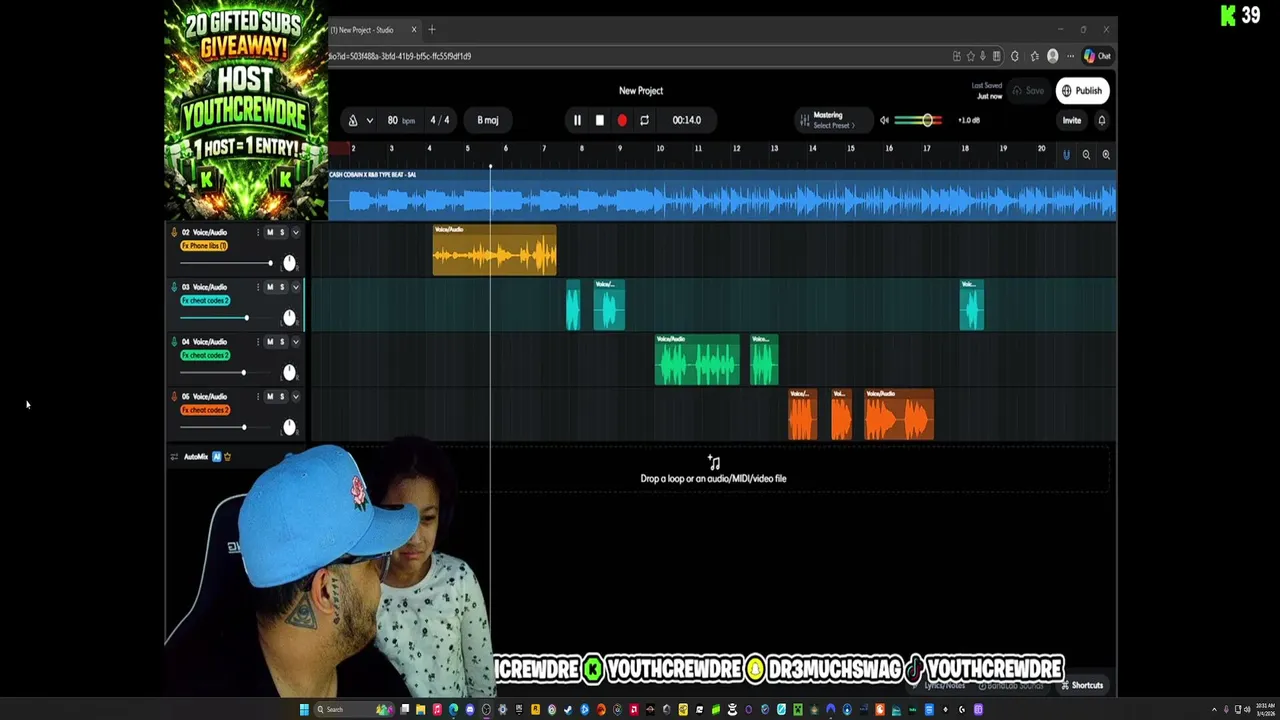This screenshot has height=720, width=1280.
Task: Expand track 03 options chevron
Action: [x=295, y=287]
